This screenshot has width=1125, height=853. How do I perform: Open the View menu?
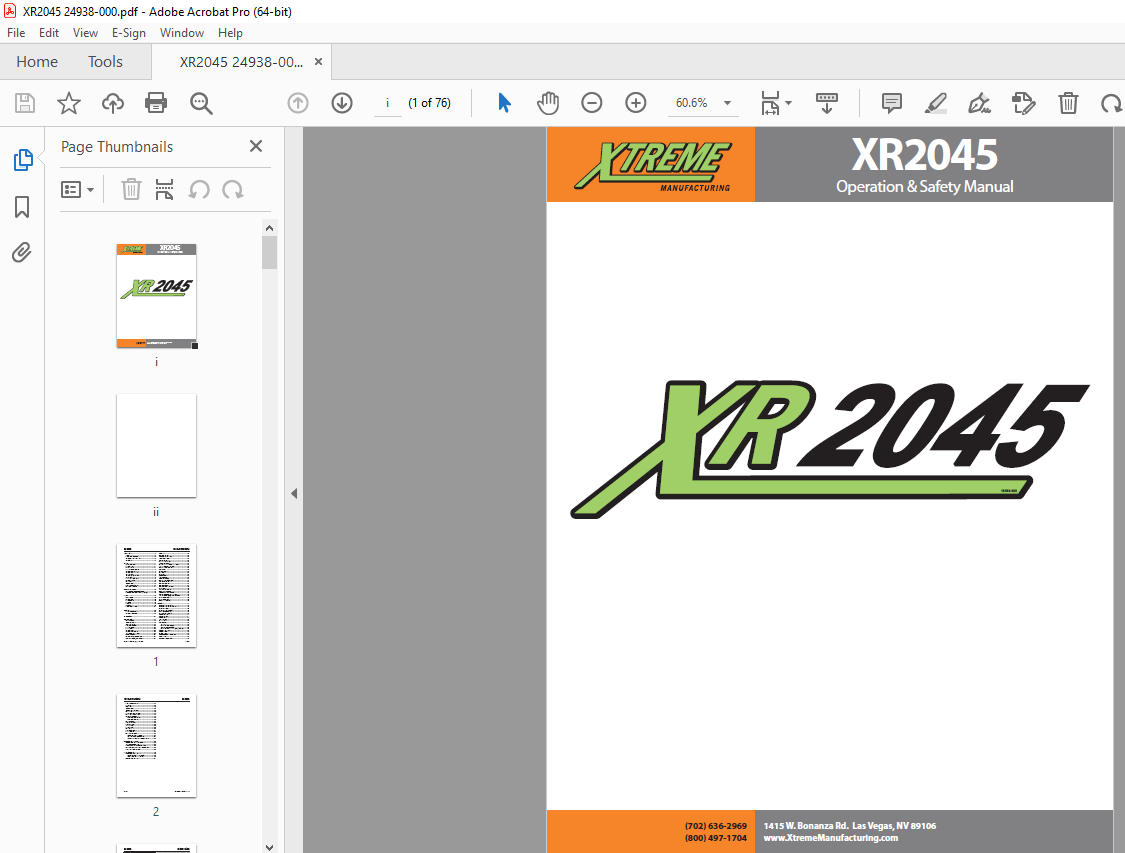[85, 33]
